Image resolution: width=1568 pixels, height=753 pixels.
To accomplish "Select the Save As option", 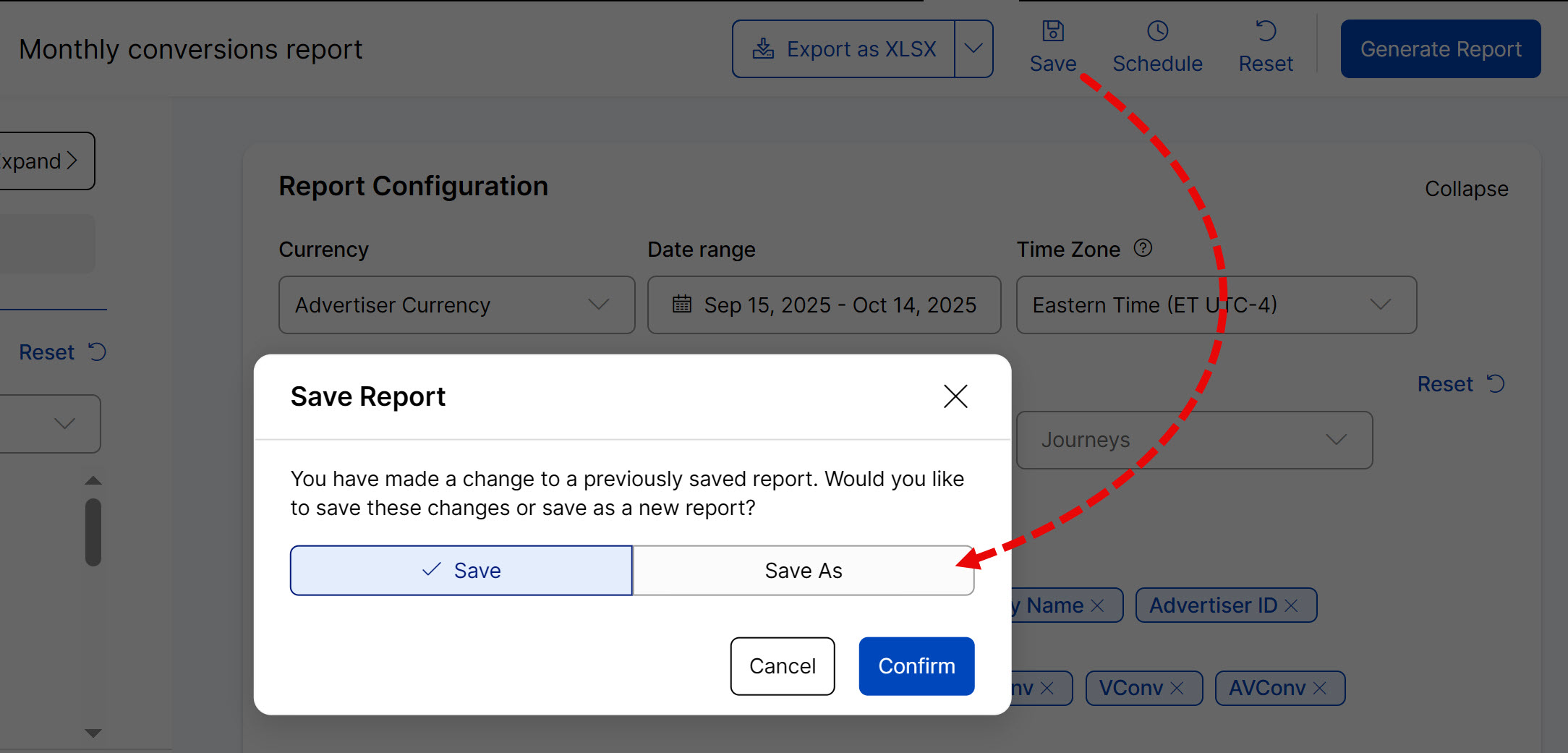I will [803, 571].
